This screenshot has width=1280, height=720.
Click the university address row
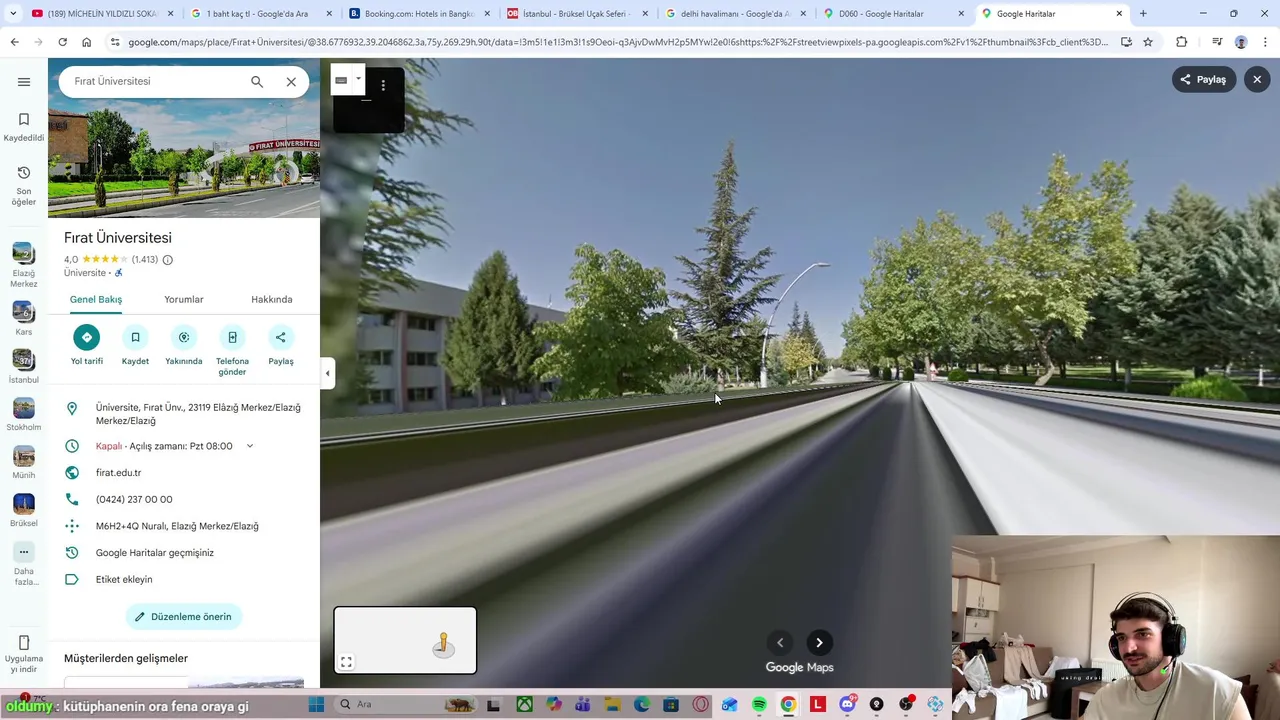[184, 414]
